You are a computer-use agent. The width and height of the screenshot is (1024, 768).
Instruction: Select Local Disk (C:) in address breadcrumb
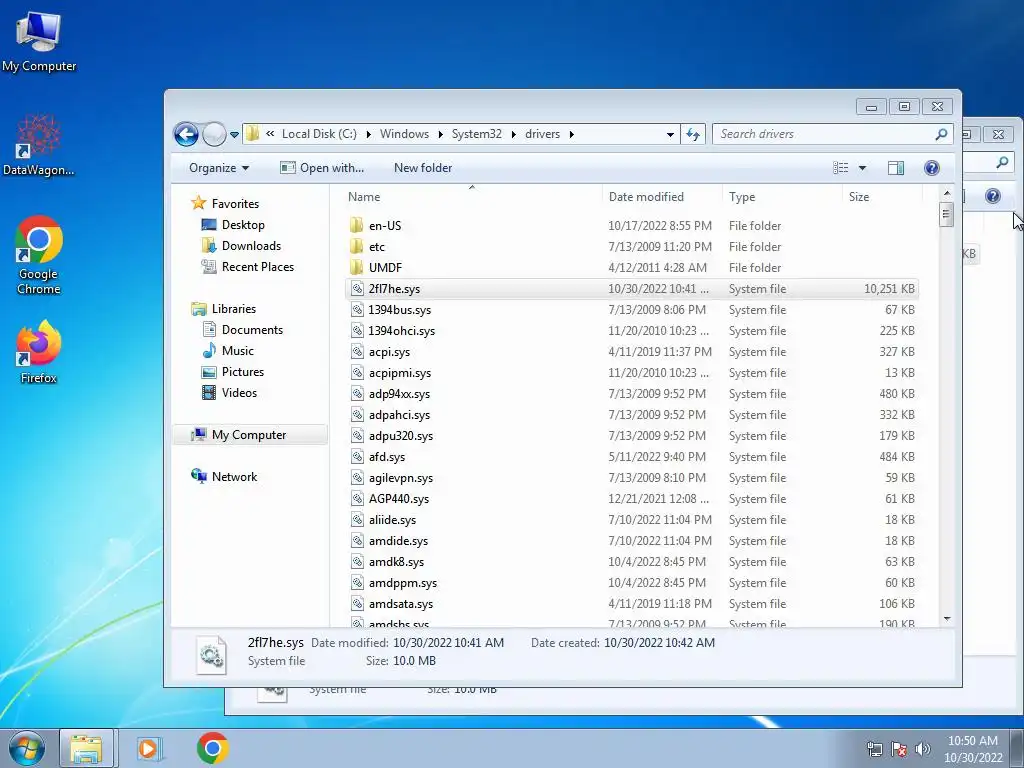point(319,134)
